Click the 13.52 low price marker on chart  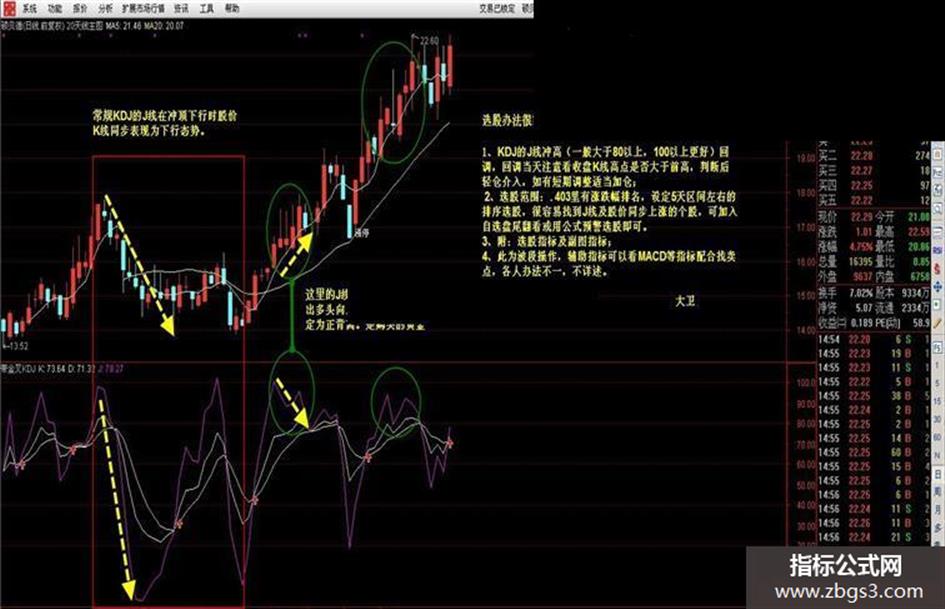17,346
